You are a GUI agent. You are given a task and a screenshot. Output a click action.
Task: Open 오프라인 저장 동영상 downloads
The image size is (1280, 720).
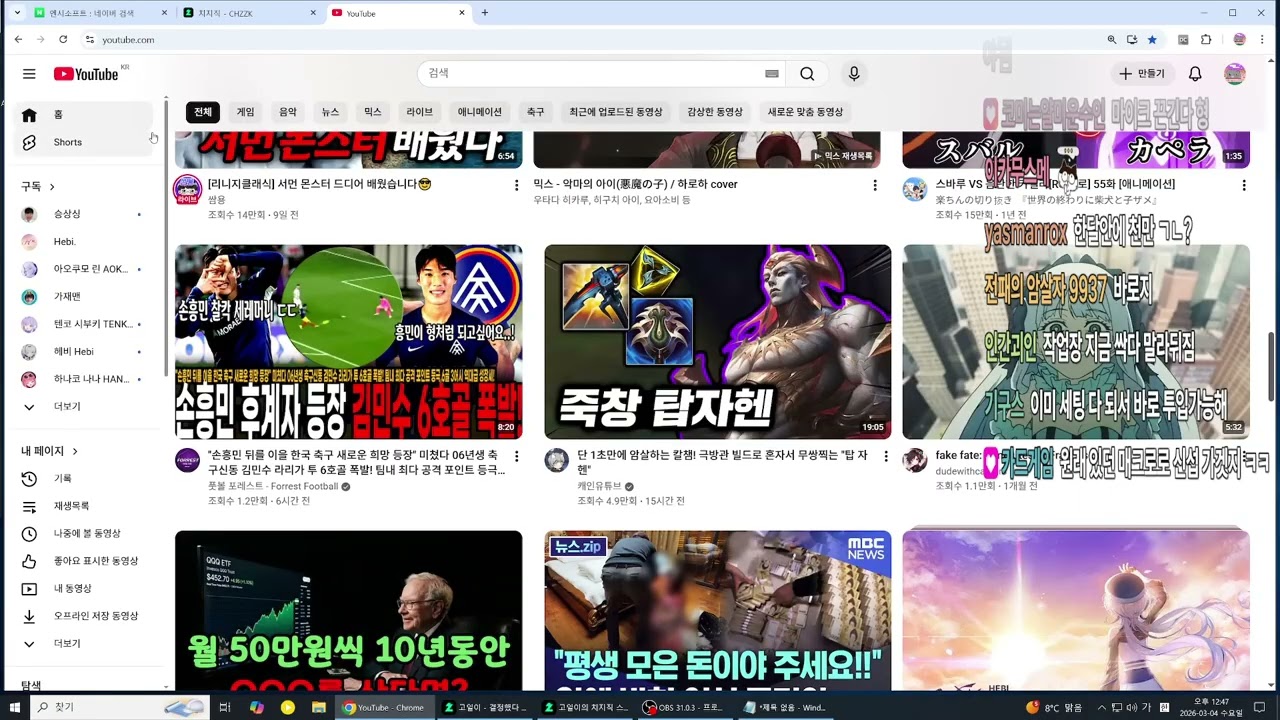click(x=84, y=616)
